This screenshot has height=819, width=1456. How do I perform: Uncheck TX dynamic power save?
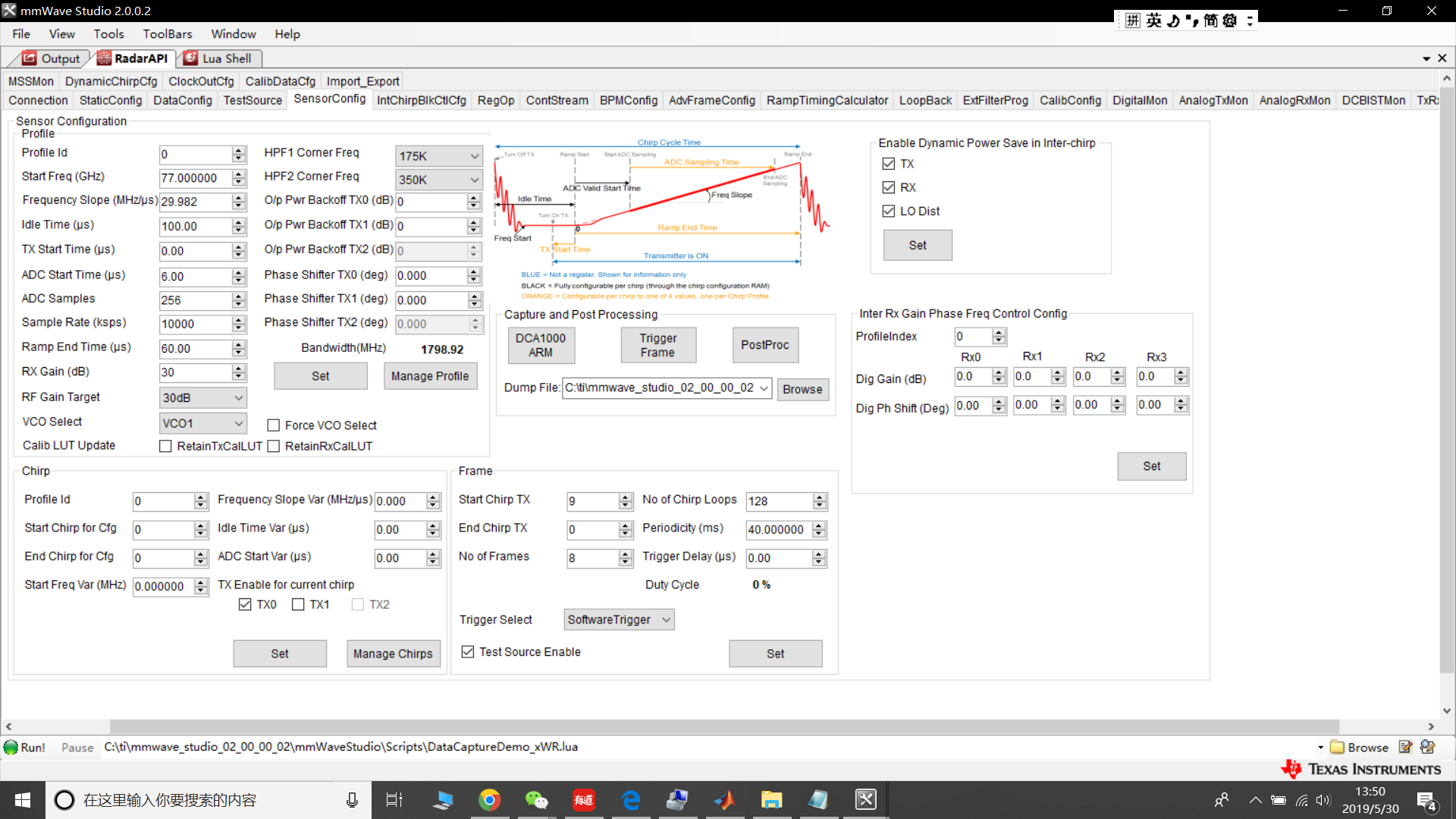[889, 164]
